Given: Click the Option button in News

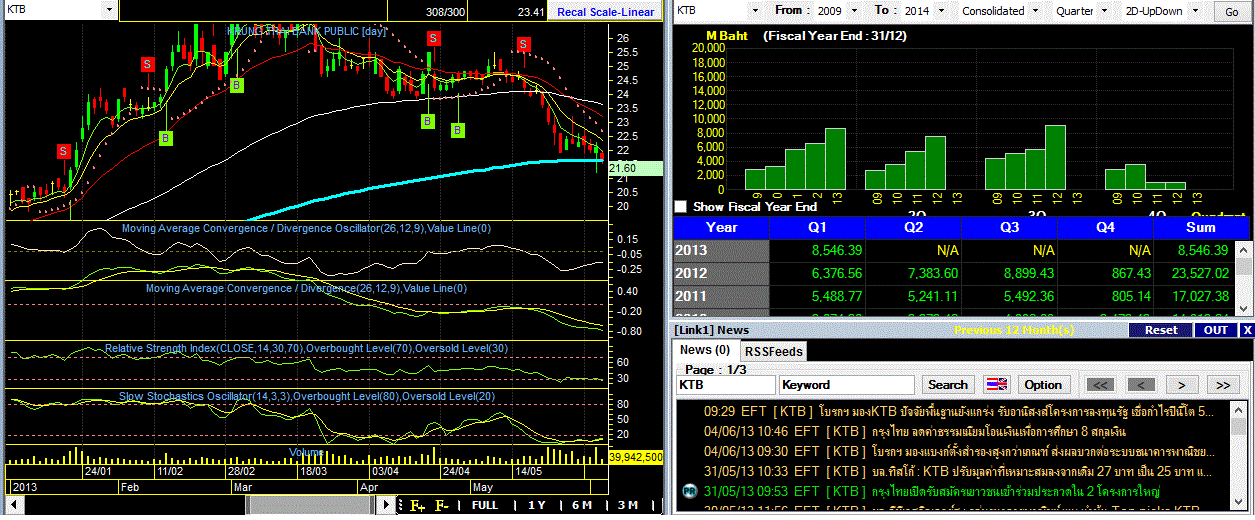Looking at the screenshot, I should (x=1043, y=385).
